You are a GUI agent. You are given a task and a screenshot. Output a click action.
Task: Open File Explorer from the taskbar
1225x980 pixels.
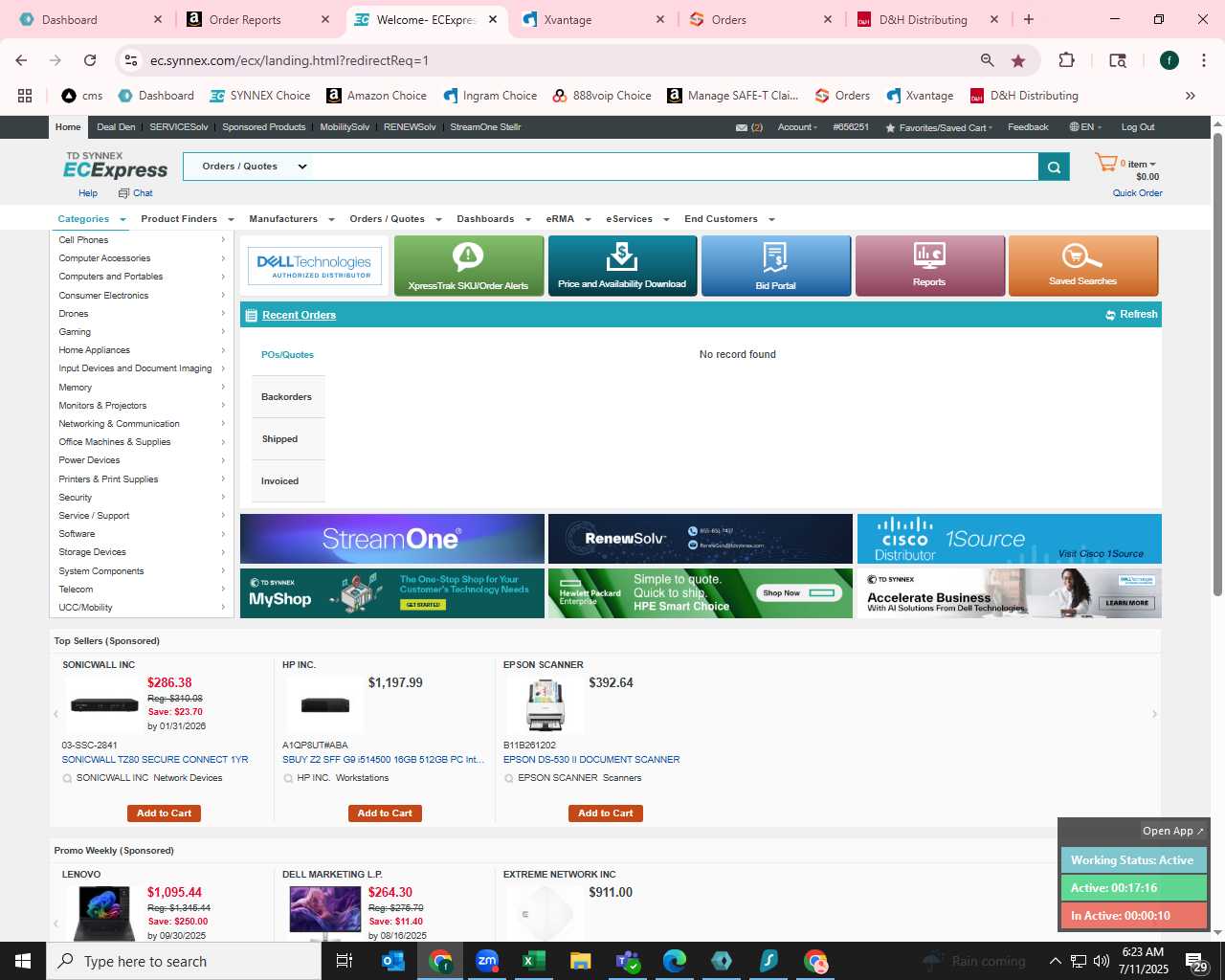pos(580,961)
